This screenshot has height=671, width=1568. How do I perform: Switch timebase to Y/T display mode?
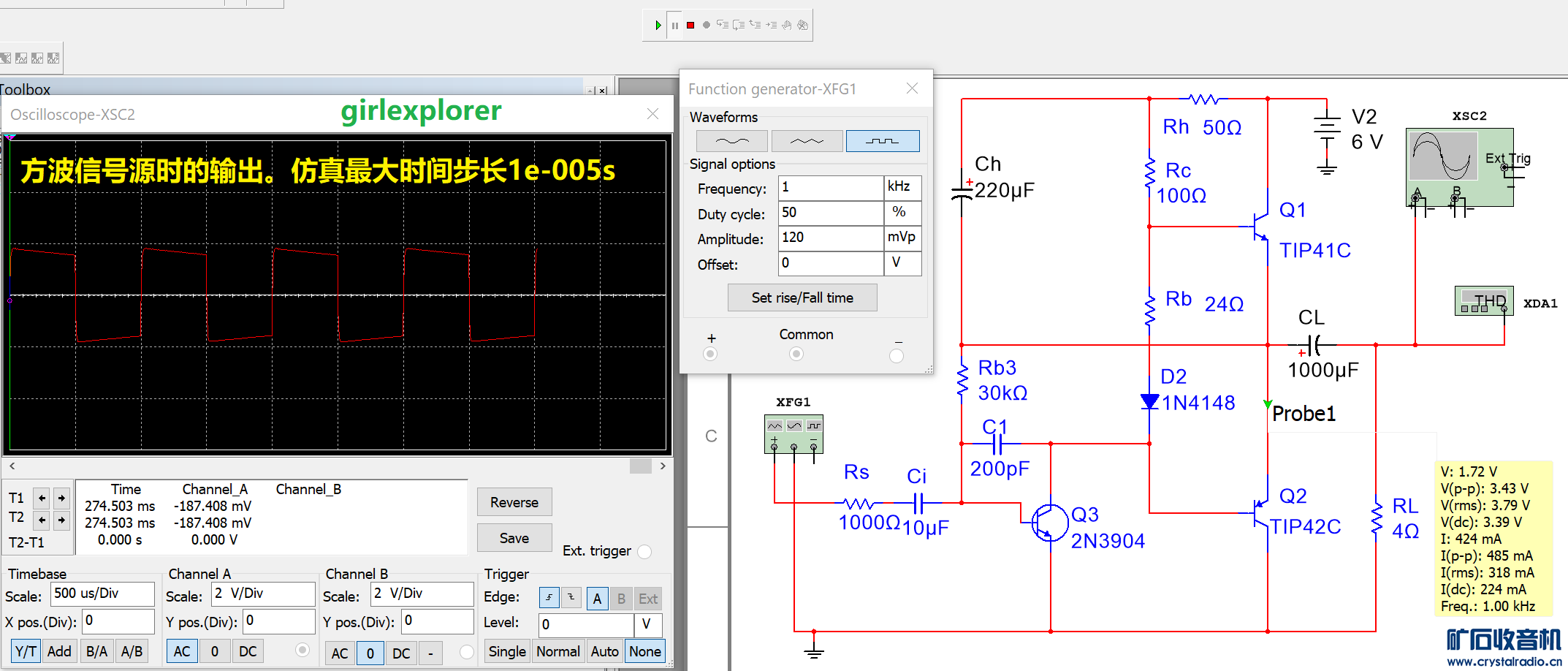(x=26, y=651)
